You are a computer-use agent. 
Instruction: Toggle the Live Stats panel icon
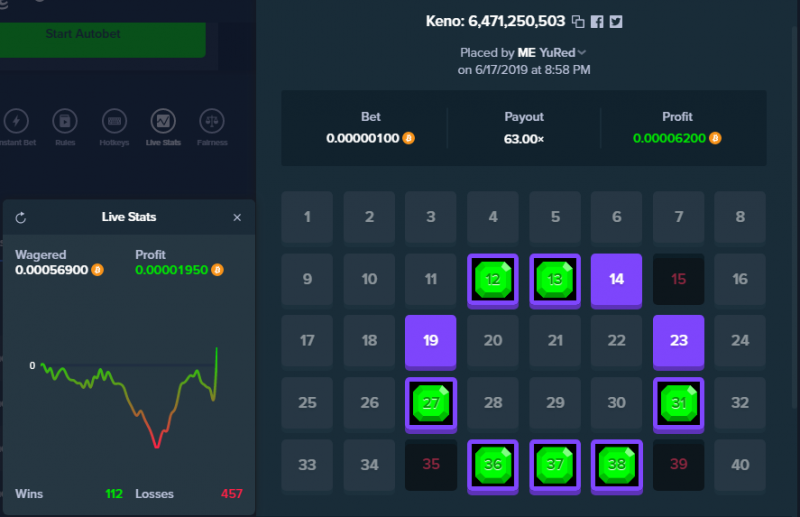click(163, 121)
